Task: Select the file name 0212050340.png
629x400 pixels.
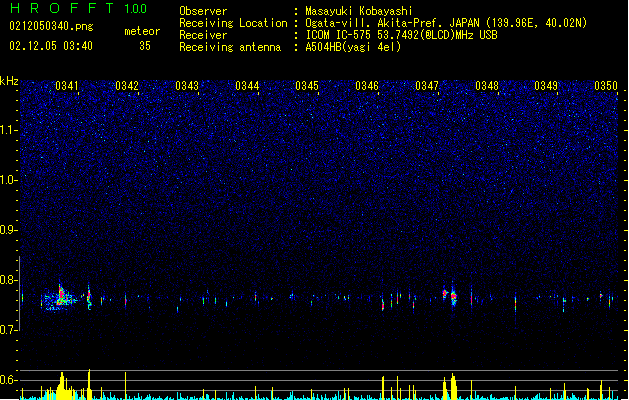Action: coord(51,27)
